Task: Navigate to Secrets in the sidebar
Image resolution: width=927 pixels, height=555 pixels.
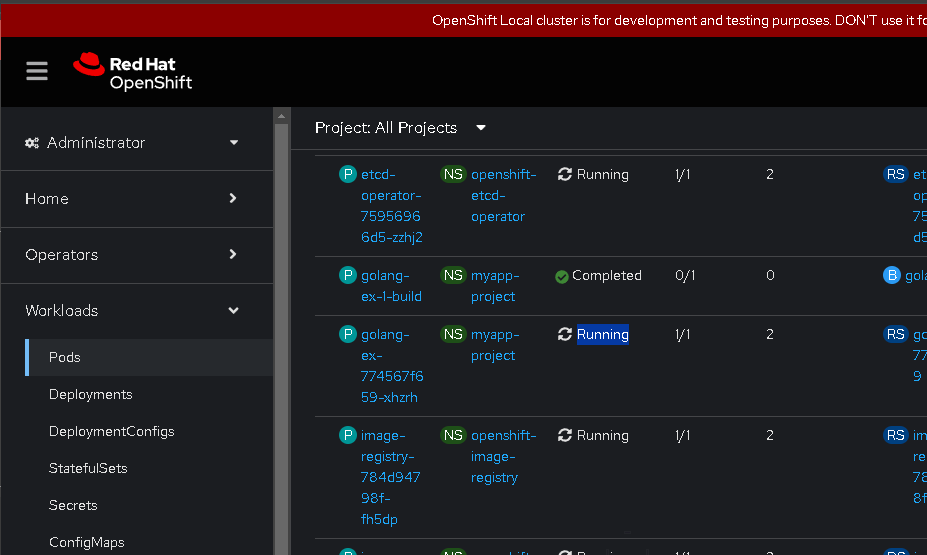Action: pyautogui.click(x=73, y=505)
